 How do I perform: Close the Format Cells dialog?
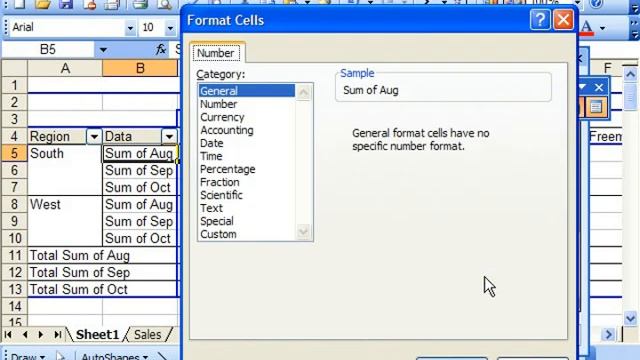pyautogui.click(x=563, y=20)
